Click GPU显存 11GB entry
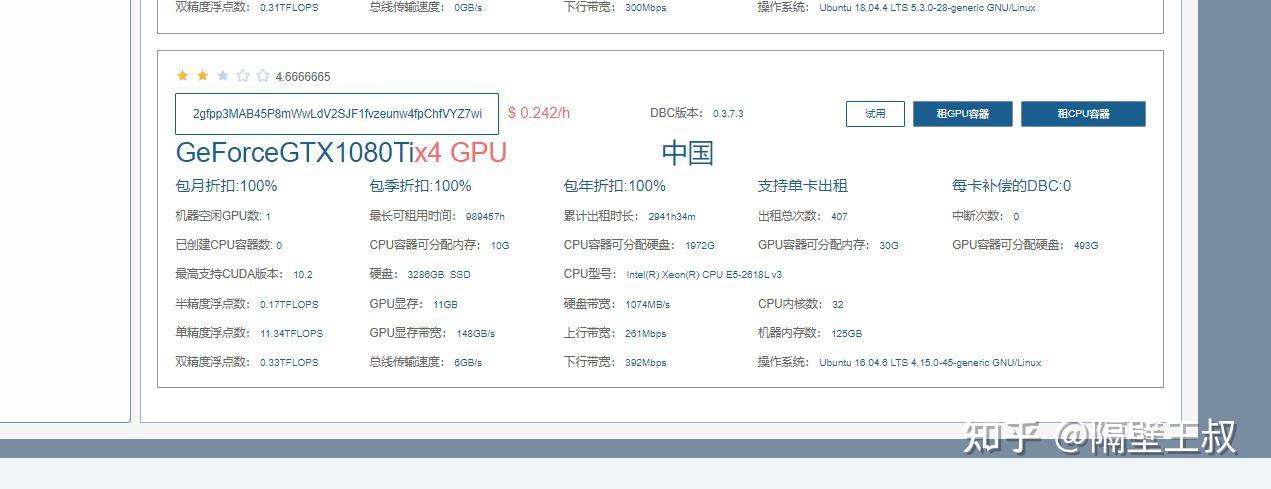Viewport: 1271px width, 489px height. click(413, 304)
